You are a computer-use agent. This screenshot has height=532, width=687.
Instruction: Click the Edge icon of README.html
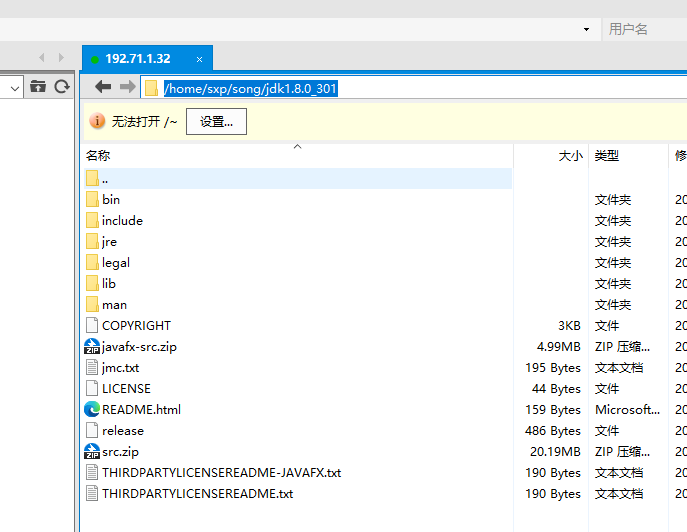click(x=92, y=409)
